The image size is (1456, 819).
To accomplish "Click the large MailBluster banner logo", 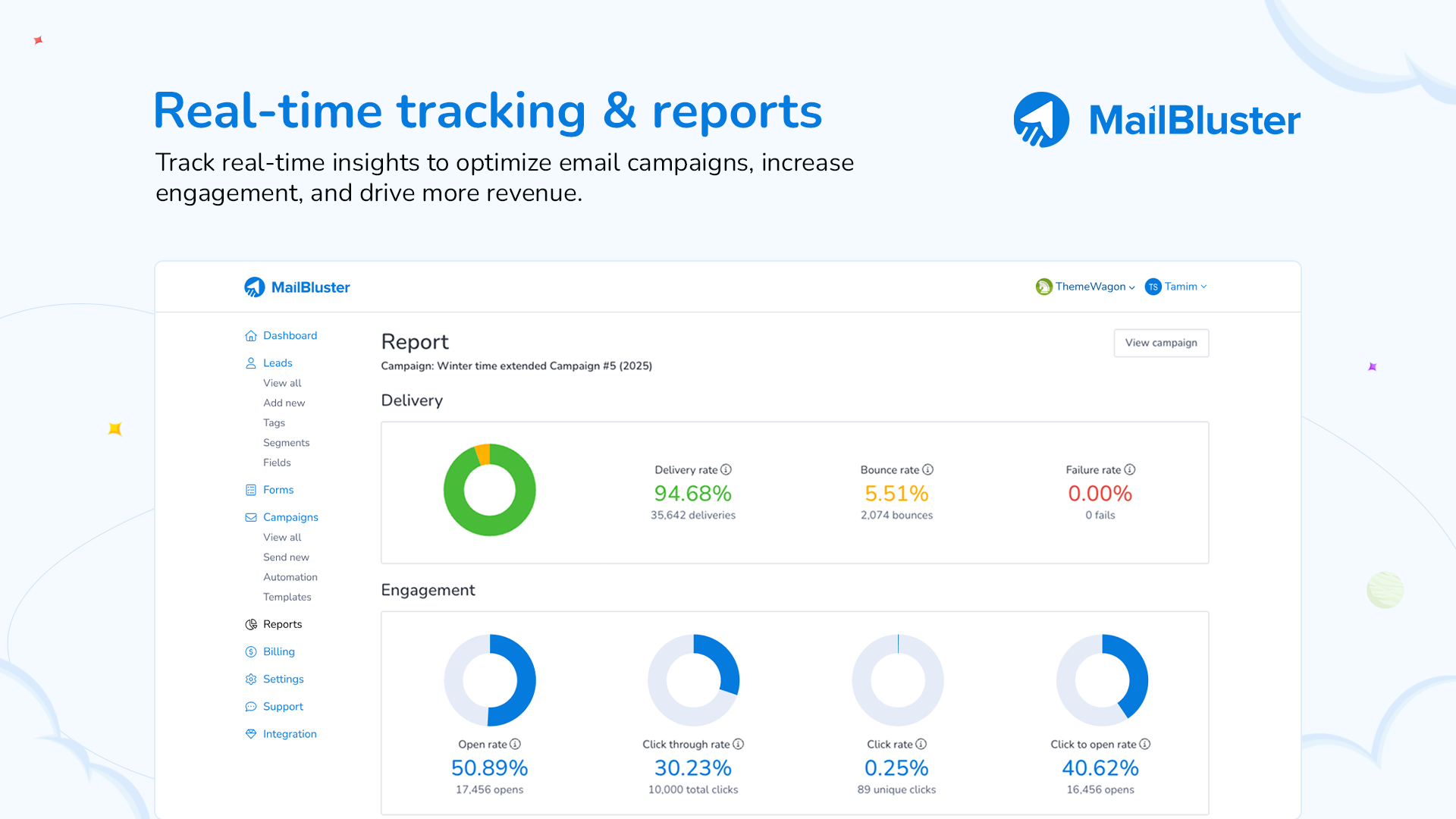I will (1157, 120).
